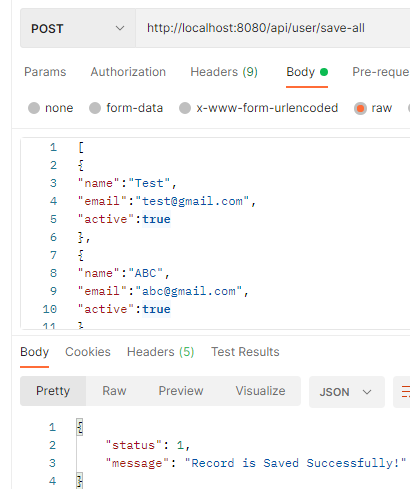This screenshot has width=410, height=489.
Task: Open the request Headers (9) tab
Action: click(224, 72)
